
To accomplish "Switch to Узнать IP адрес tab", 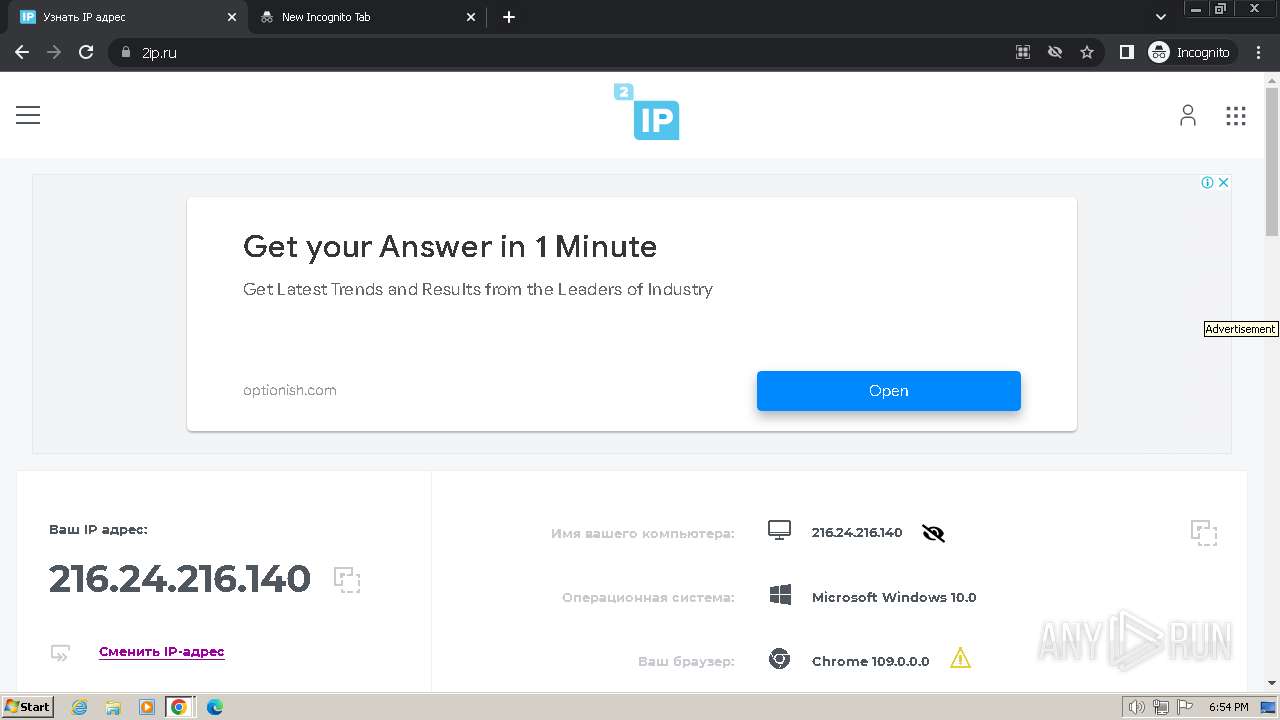I will tap(125, 17).
